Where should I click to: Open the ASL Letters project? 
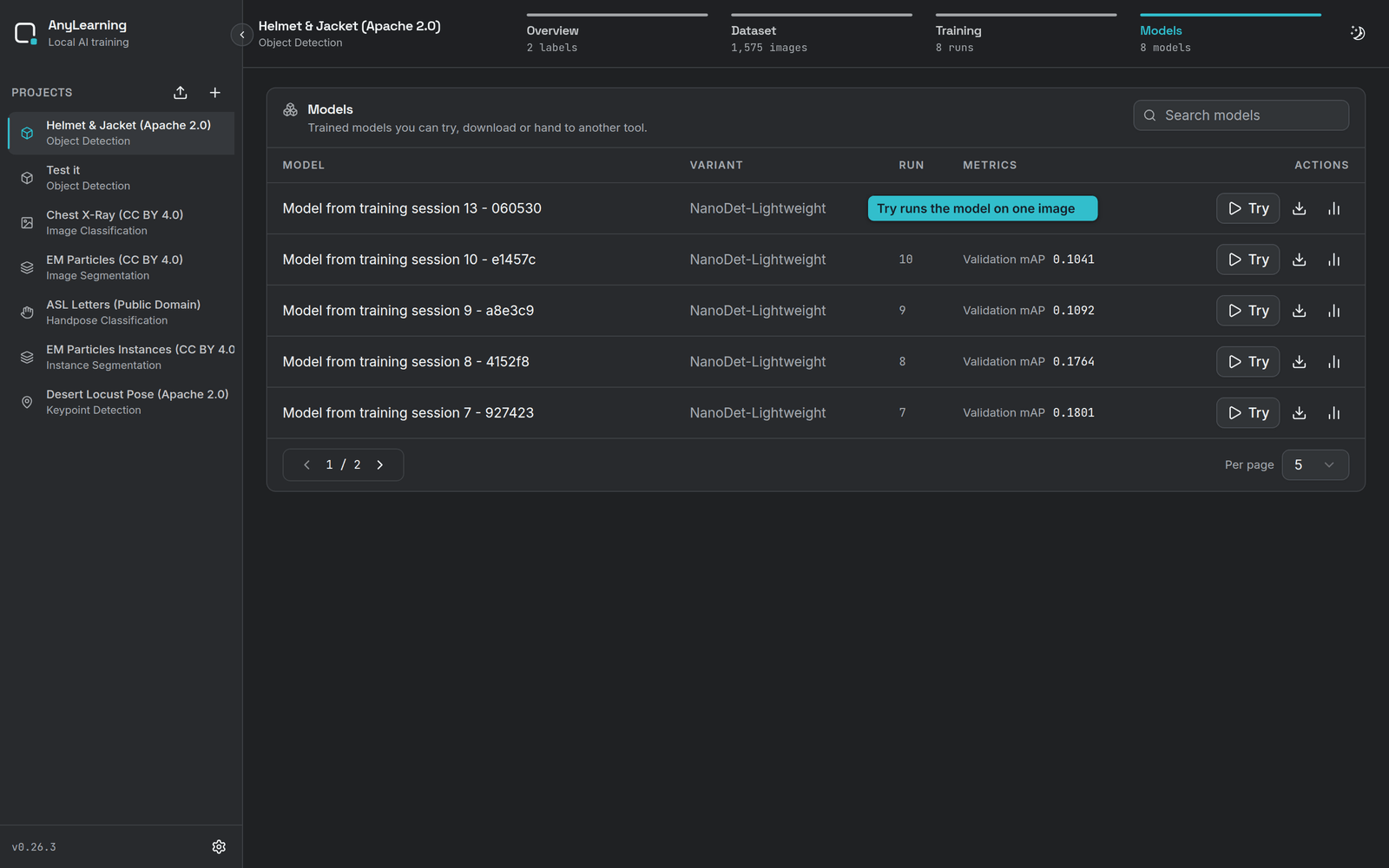click(122, 312)
